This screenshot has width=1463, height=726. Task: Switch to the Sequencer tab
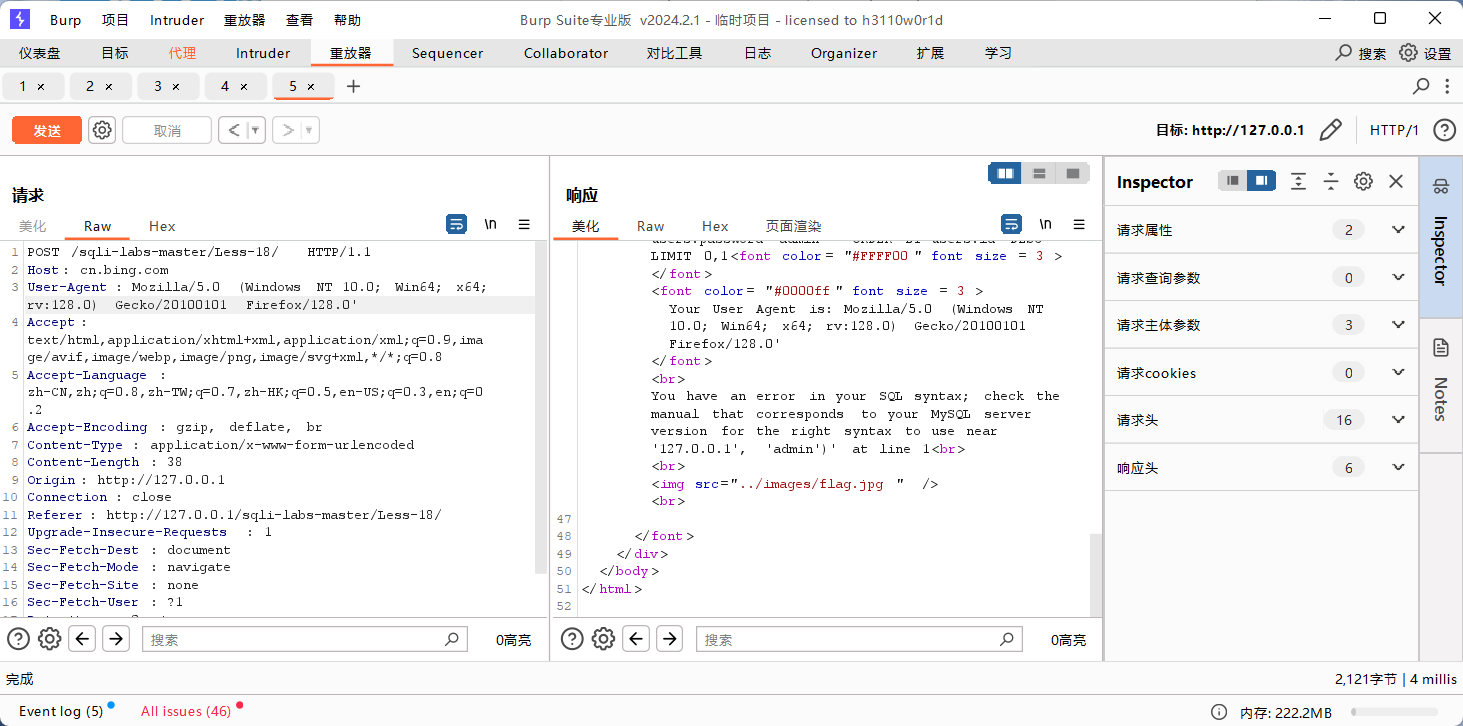(x=447, y=53)
